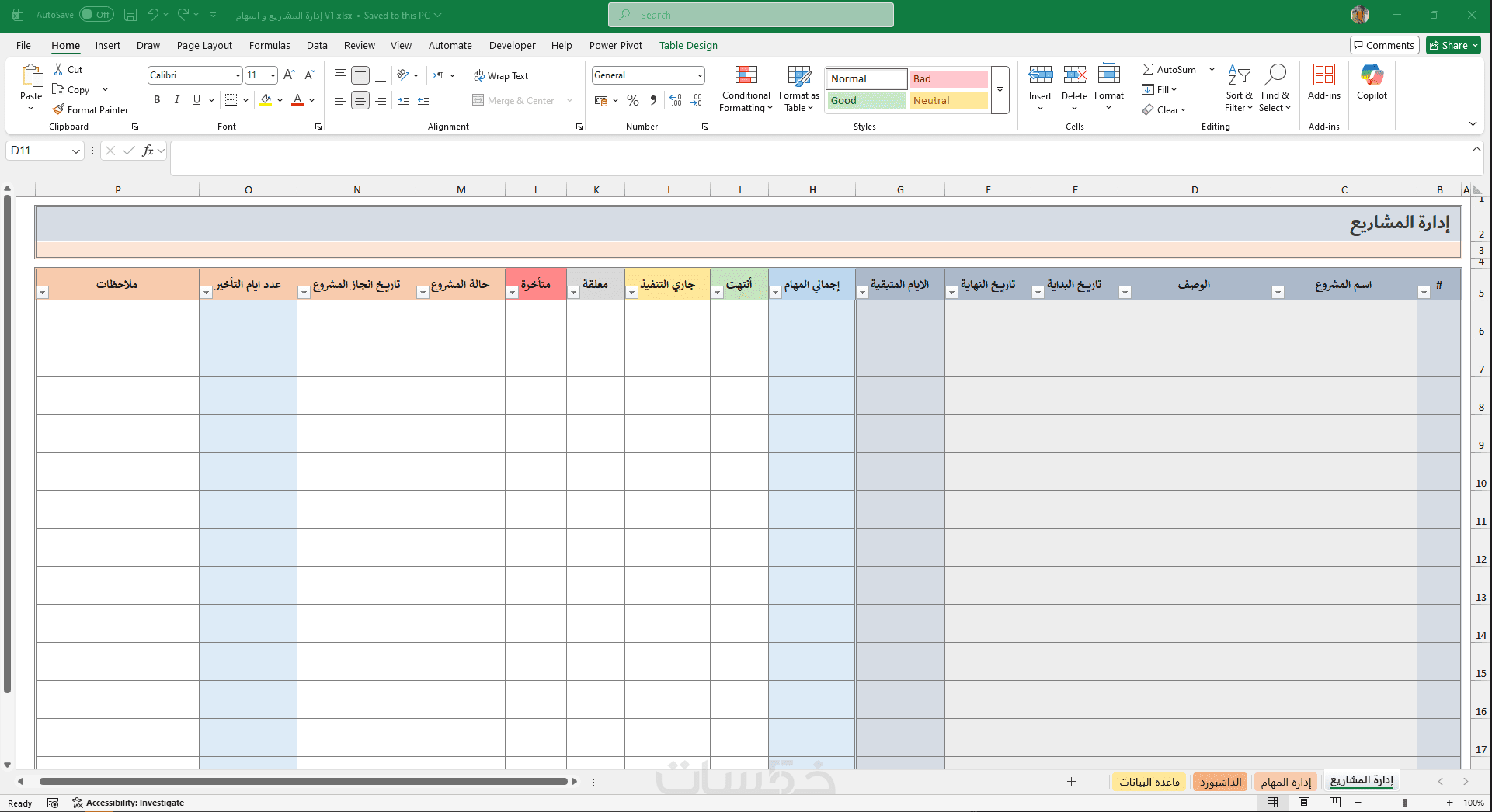Click the Share button
Viewport: 1492px width, 812px height.
[1453, 45]
